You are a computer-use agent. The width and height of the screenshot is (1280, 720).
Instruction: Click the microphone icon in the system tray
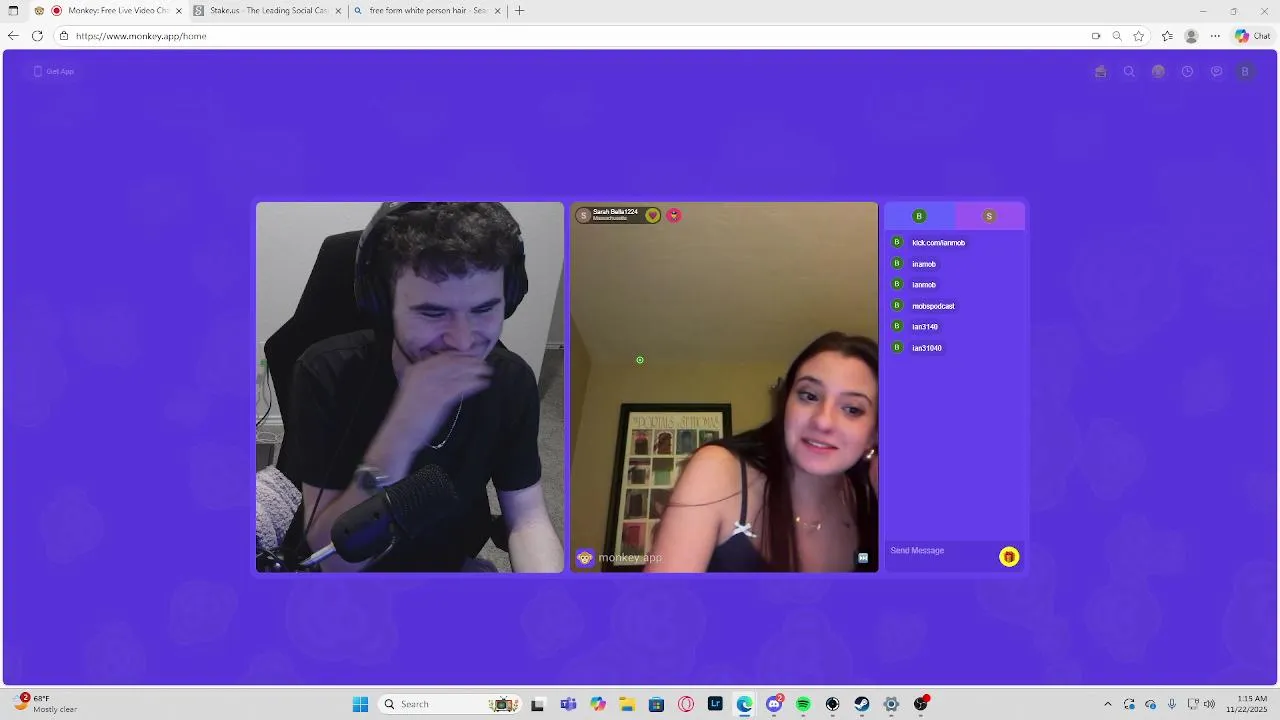1172,704
